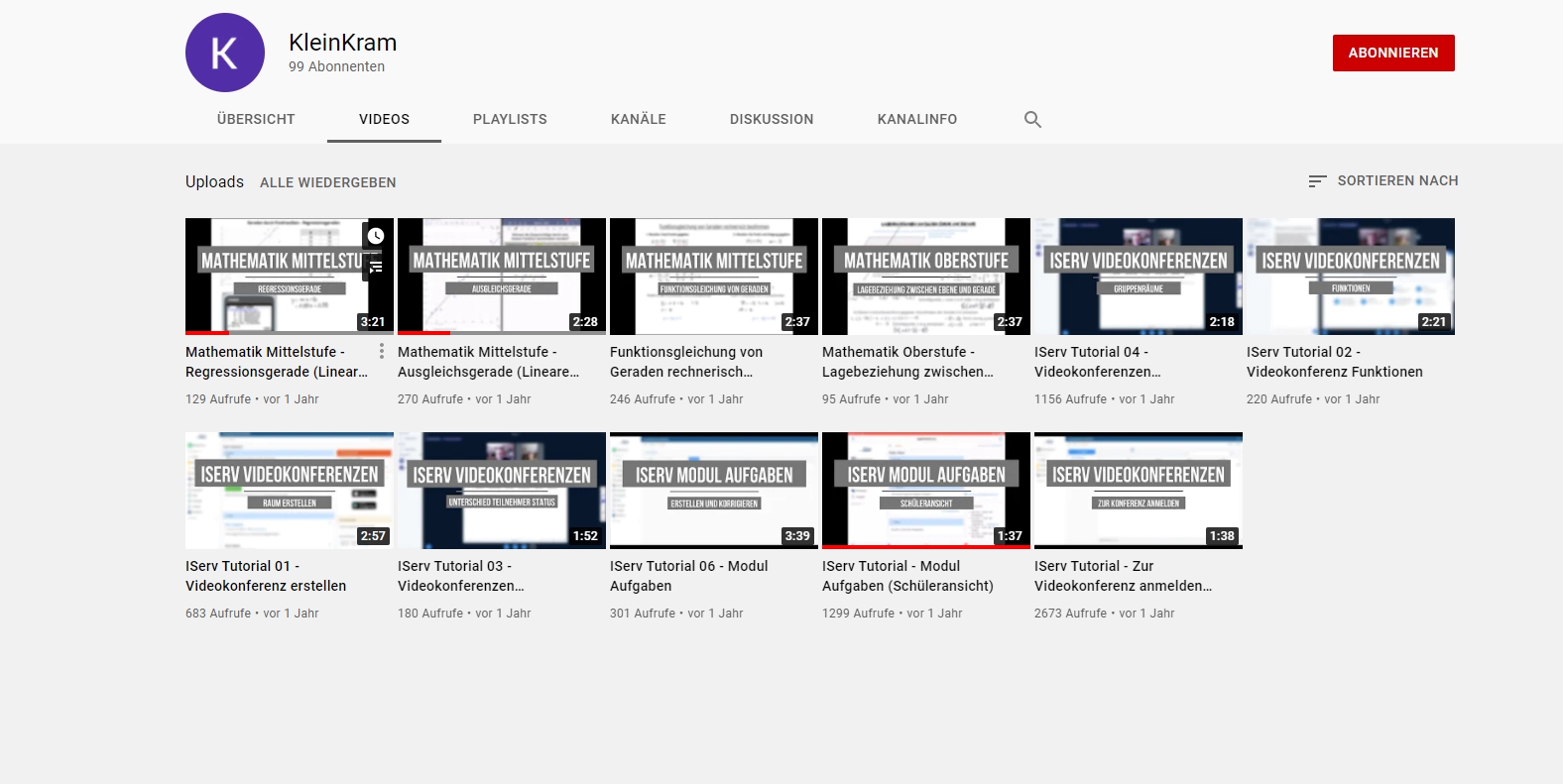Open title 'IServ Tutorial - Zur Videokonferenz anmelden'
Image resolution: width=1563 pixels, height=784 pixels.
[1124, 576]
